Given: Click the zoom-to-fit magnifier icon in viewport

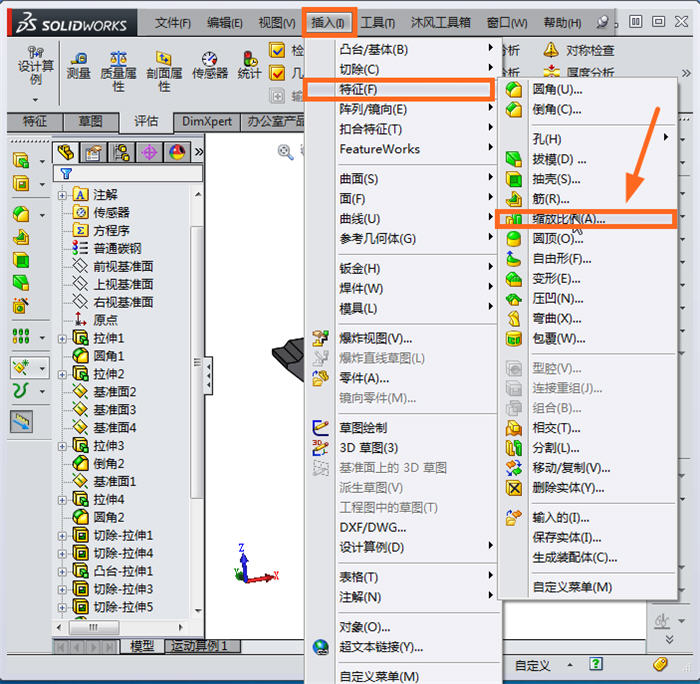Looking at the screenshot, I should point(286,152).
